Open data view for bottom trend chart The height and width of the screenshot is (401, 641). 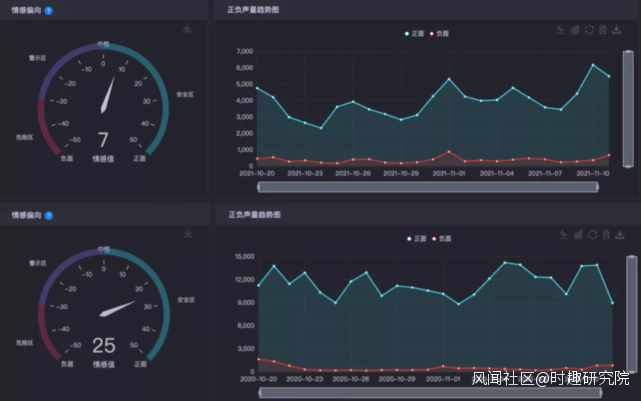tap(606, 235)
